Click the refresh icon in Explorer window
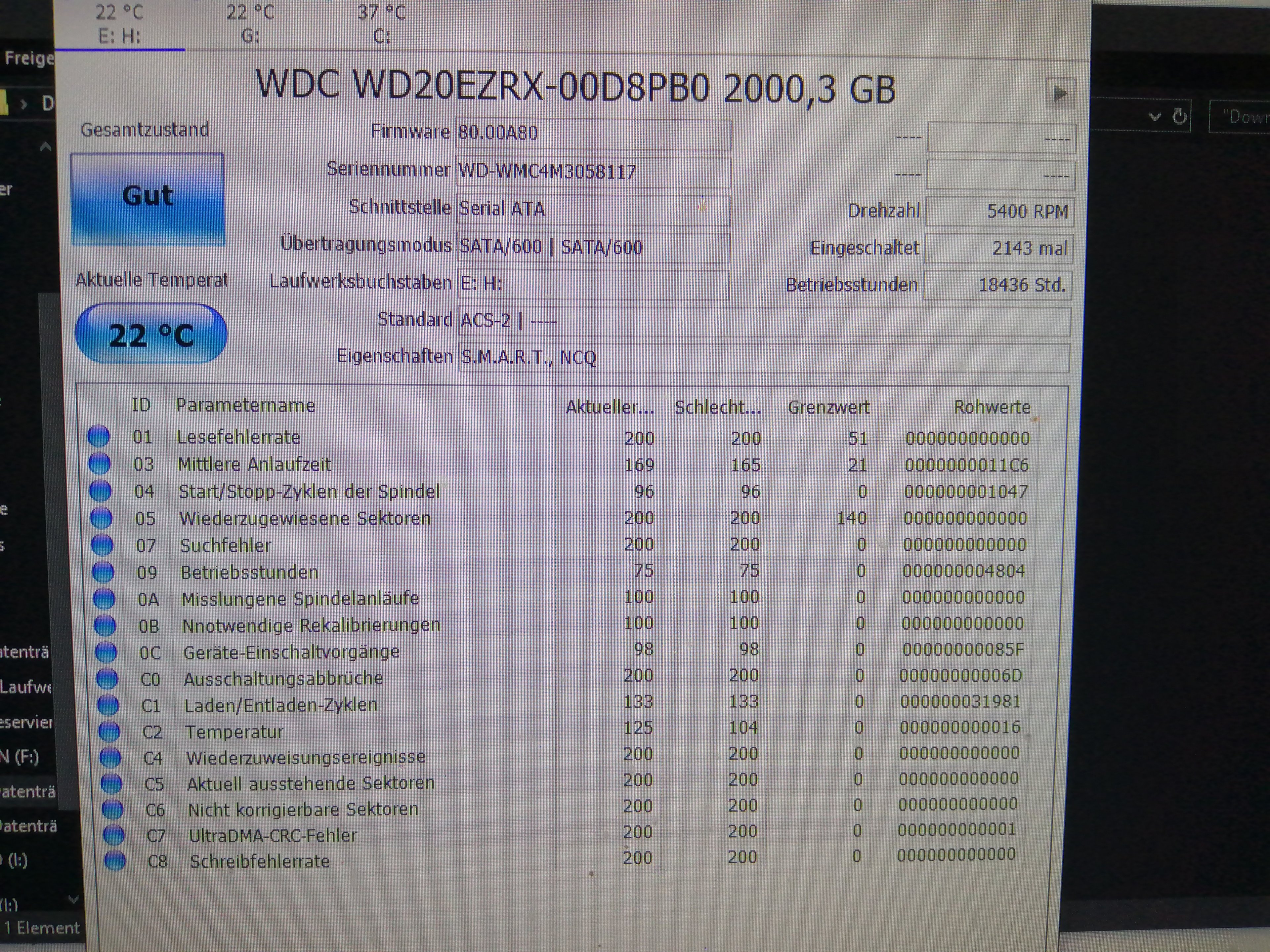 pyautogui.click(x=1179, y=117)
